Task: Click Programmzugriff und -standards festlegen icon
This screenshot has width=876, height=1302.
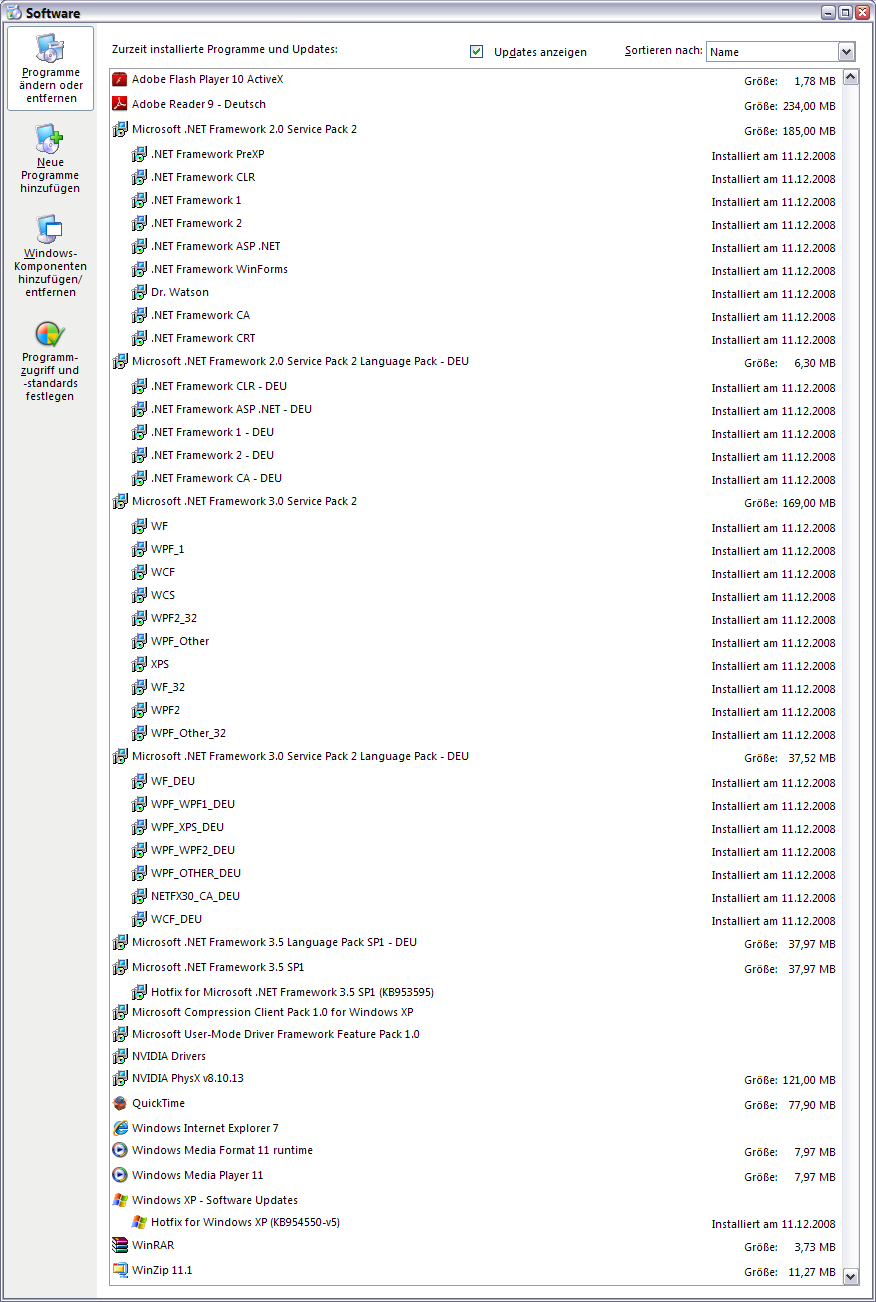Action: (x=50, y=334)
